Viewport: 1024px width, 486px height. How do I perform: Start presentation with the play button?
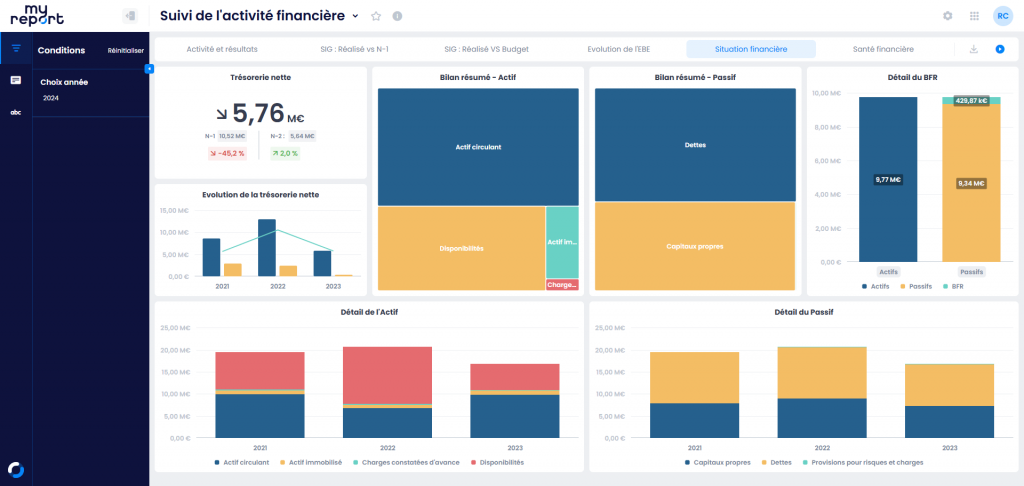point(999,49)
